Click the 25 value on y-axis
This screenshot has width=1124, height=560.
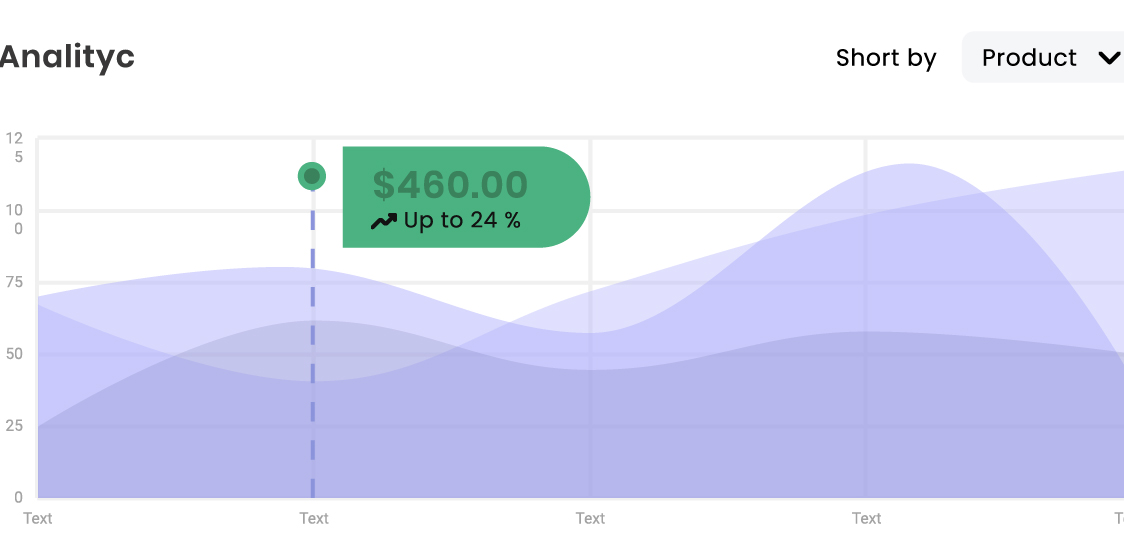pos(15,426)
